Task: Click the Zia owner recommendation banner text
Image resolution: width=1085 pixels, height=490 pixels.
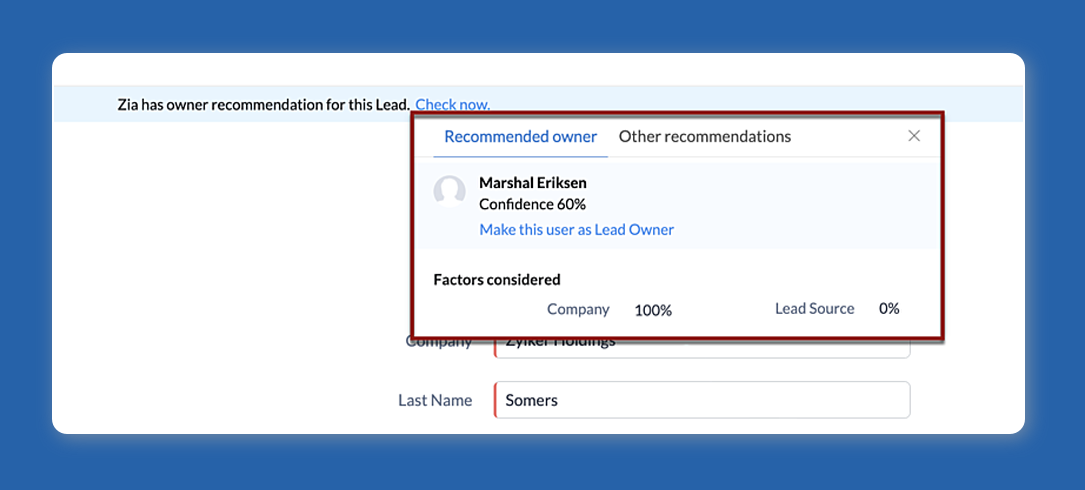Action: click(x=263, y=104)
